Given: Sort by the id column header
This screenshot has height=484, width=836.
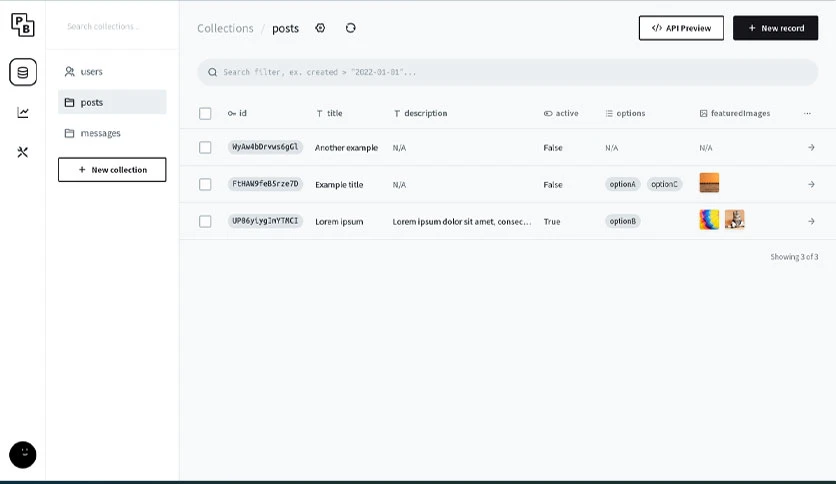Looking at the screenshot, I should [x=237, y=113].
